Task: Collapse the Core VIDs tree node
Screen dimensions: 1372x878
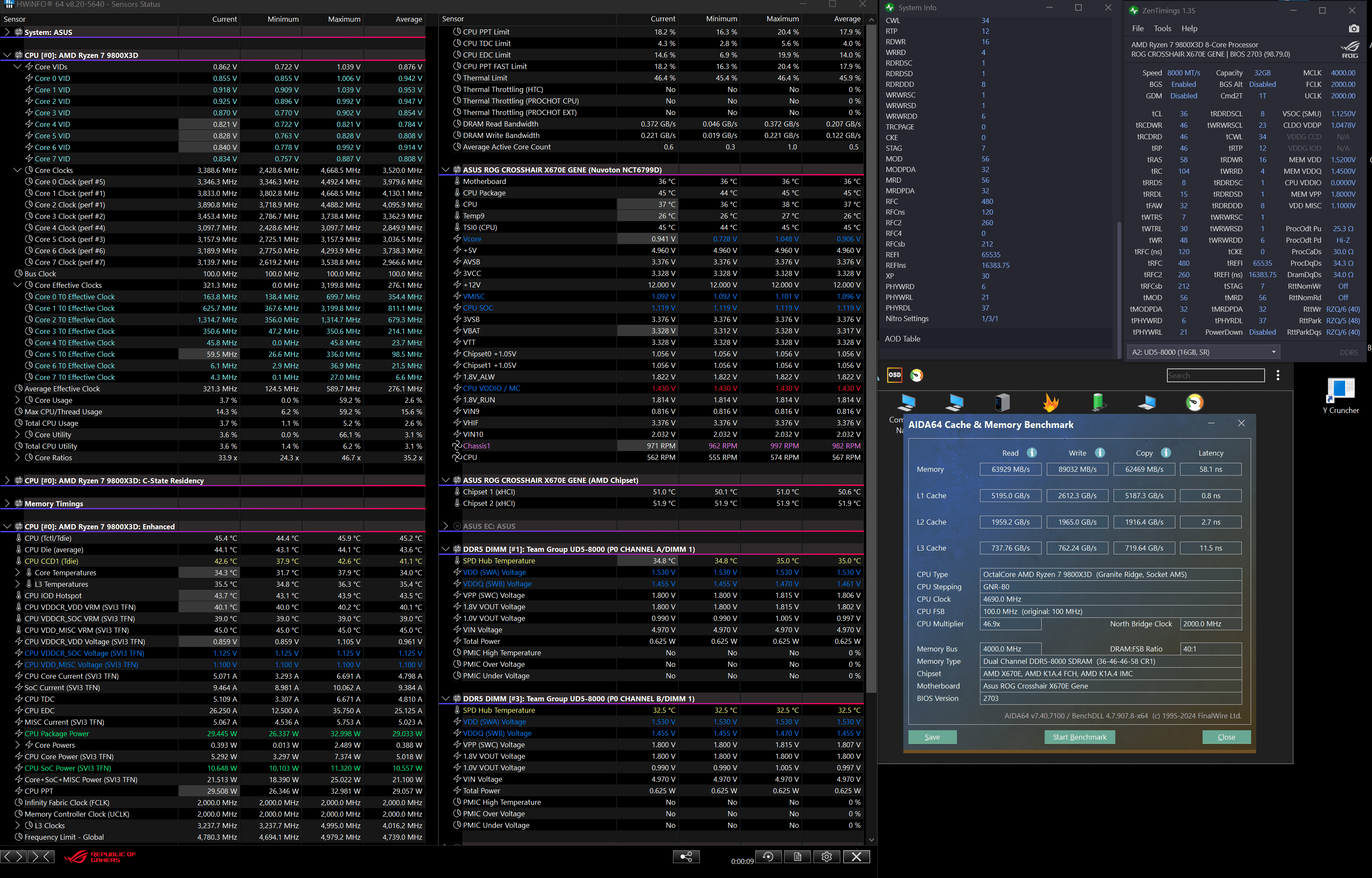Action: coord(18,67)
